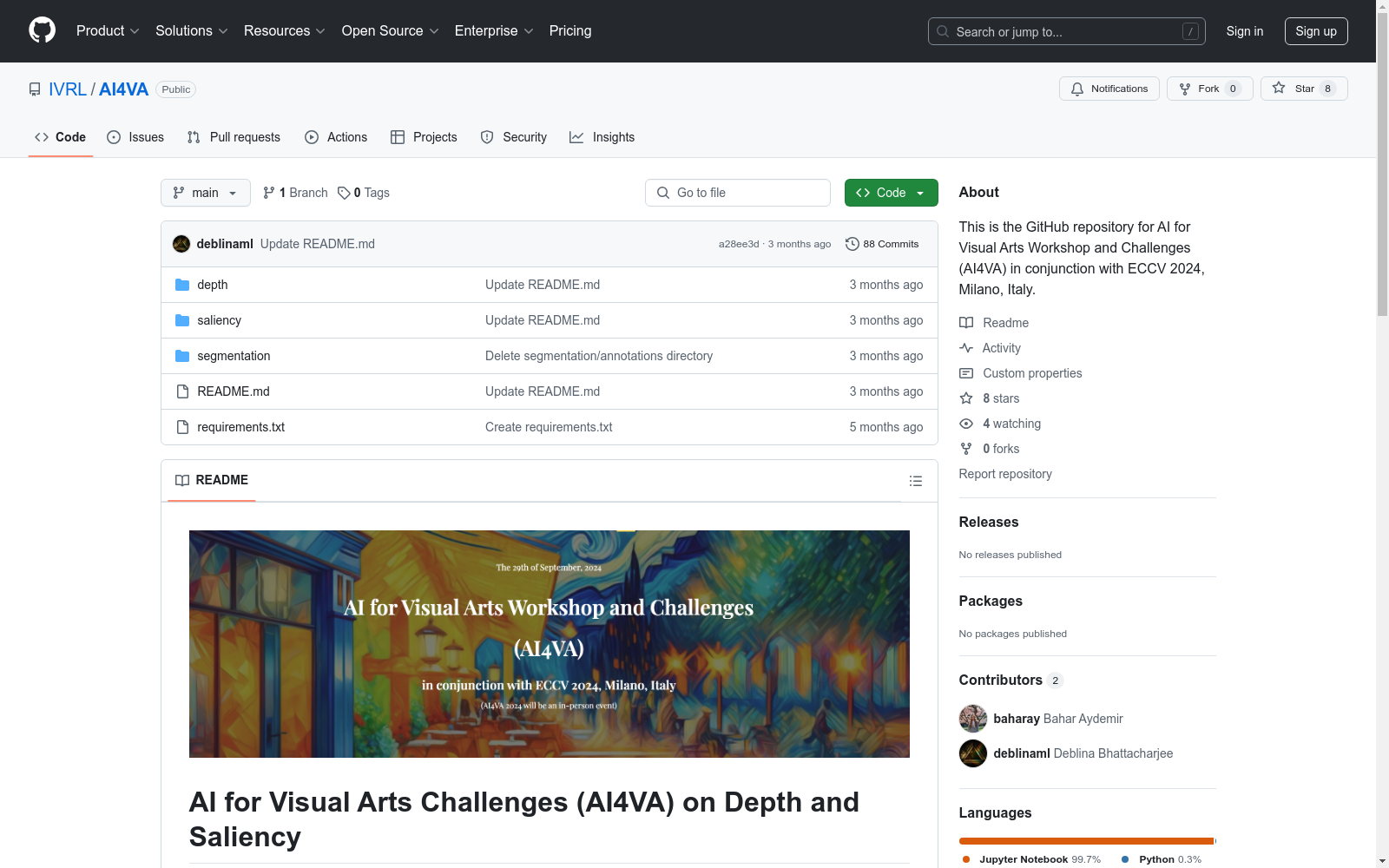The width and height of the screenshot is (1389, 868).
Task: Click the tag icon next to 0 Tags
Action: [x=344, y=193]
